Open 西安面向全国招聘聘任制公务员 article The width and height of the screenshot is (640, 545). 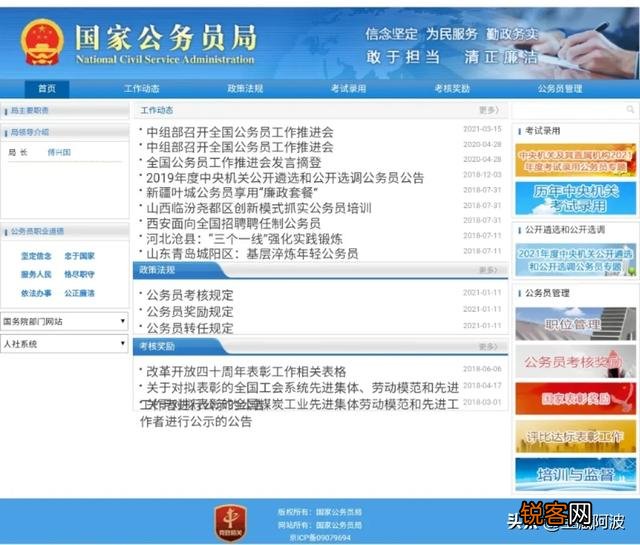point(233,223)
